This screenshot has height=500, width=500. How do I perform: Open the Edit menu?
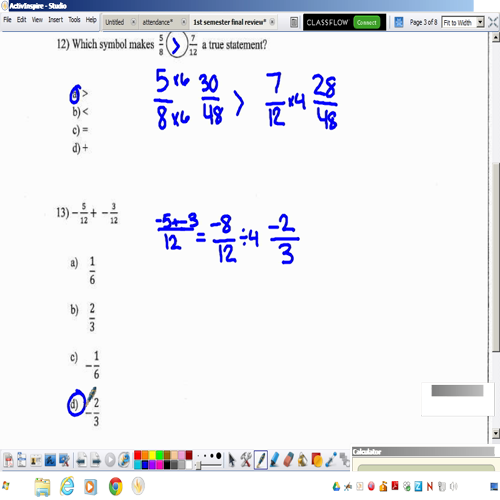[22, 20]
